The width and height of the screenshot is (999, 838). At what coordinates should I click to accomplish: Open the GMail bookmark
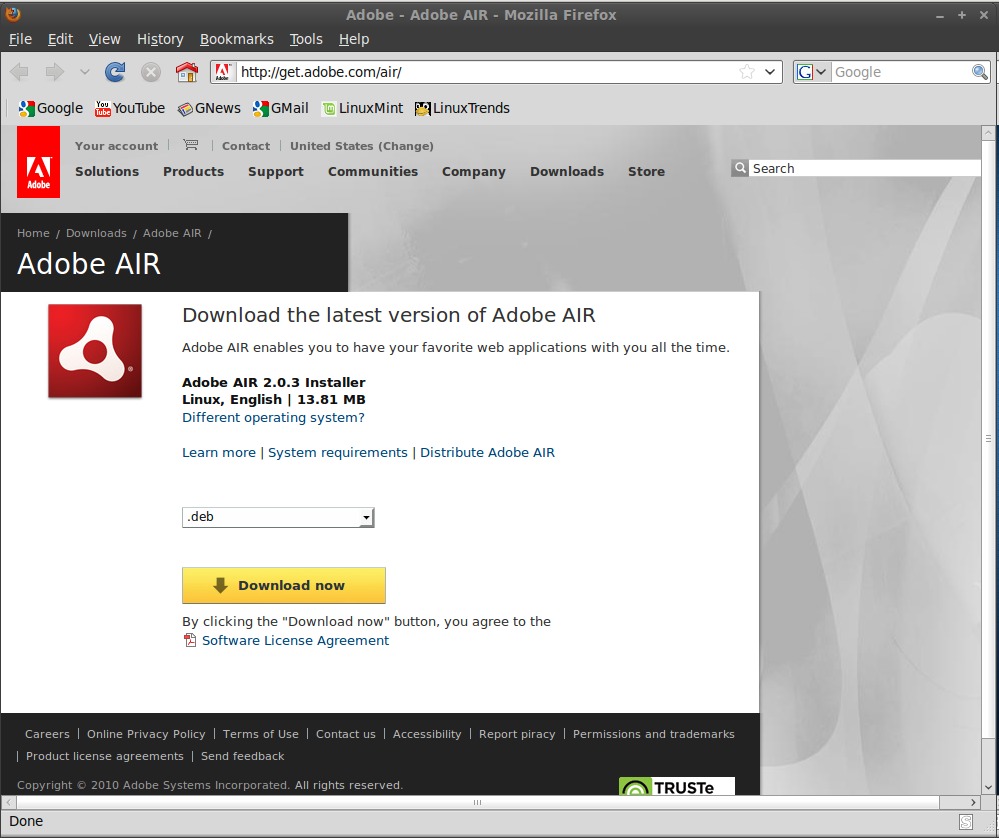(281, 108)
